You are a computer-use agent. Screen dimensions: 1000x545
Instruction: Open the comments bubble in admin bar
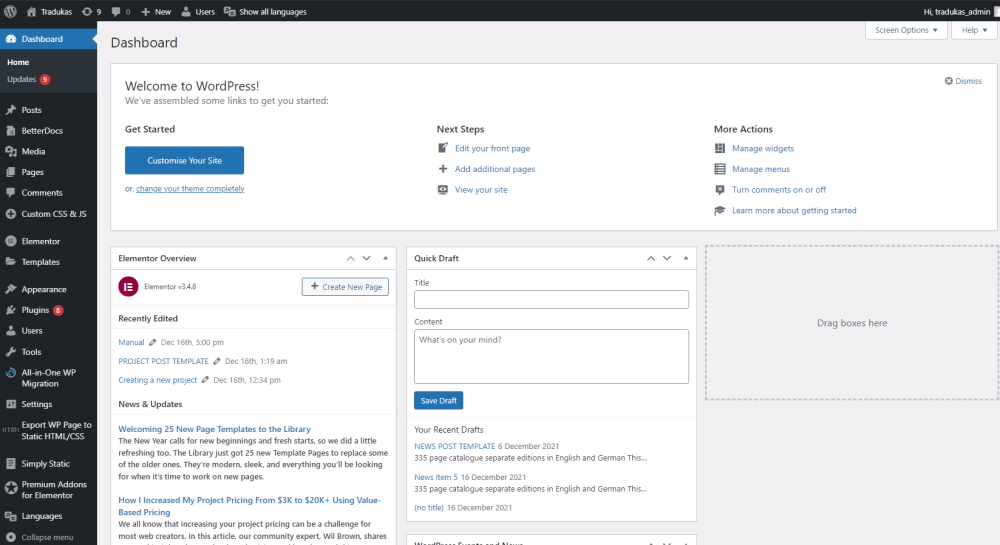115,11
